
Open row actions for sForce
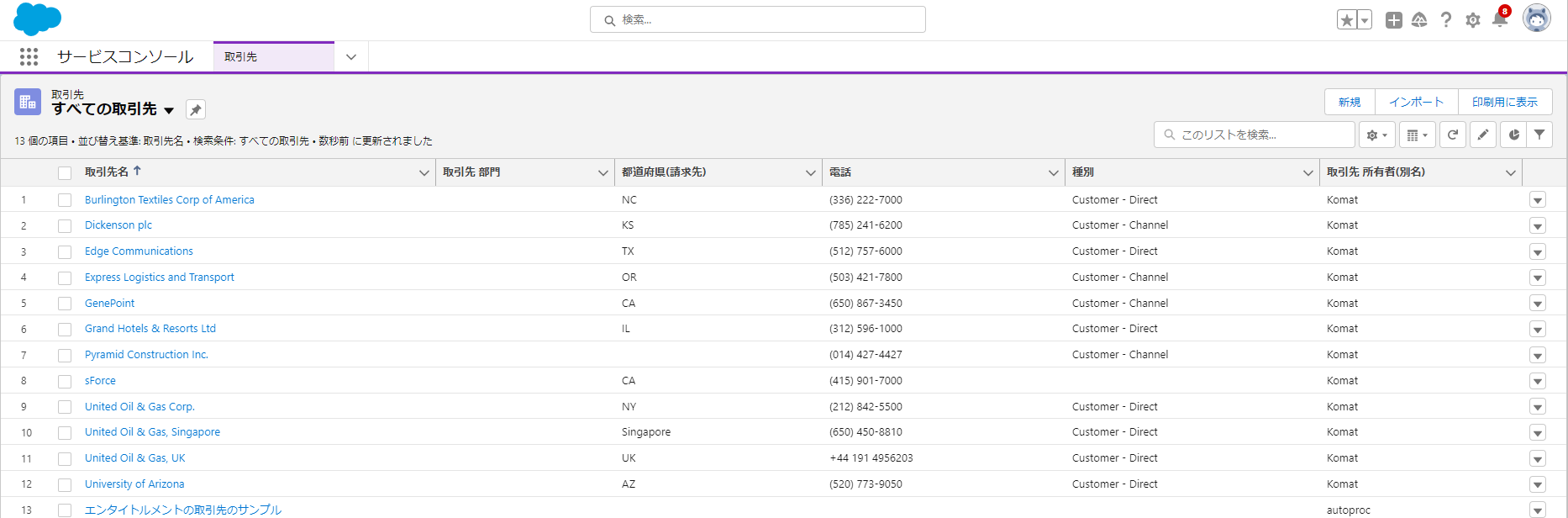point(1538,381)
